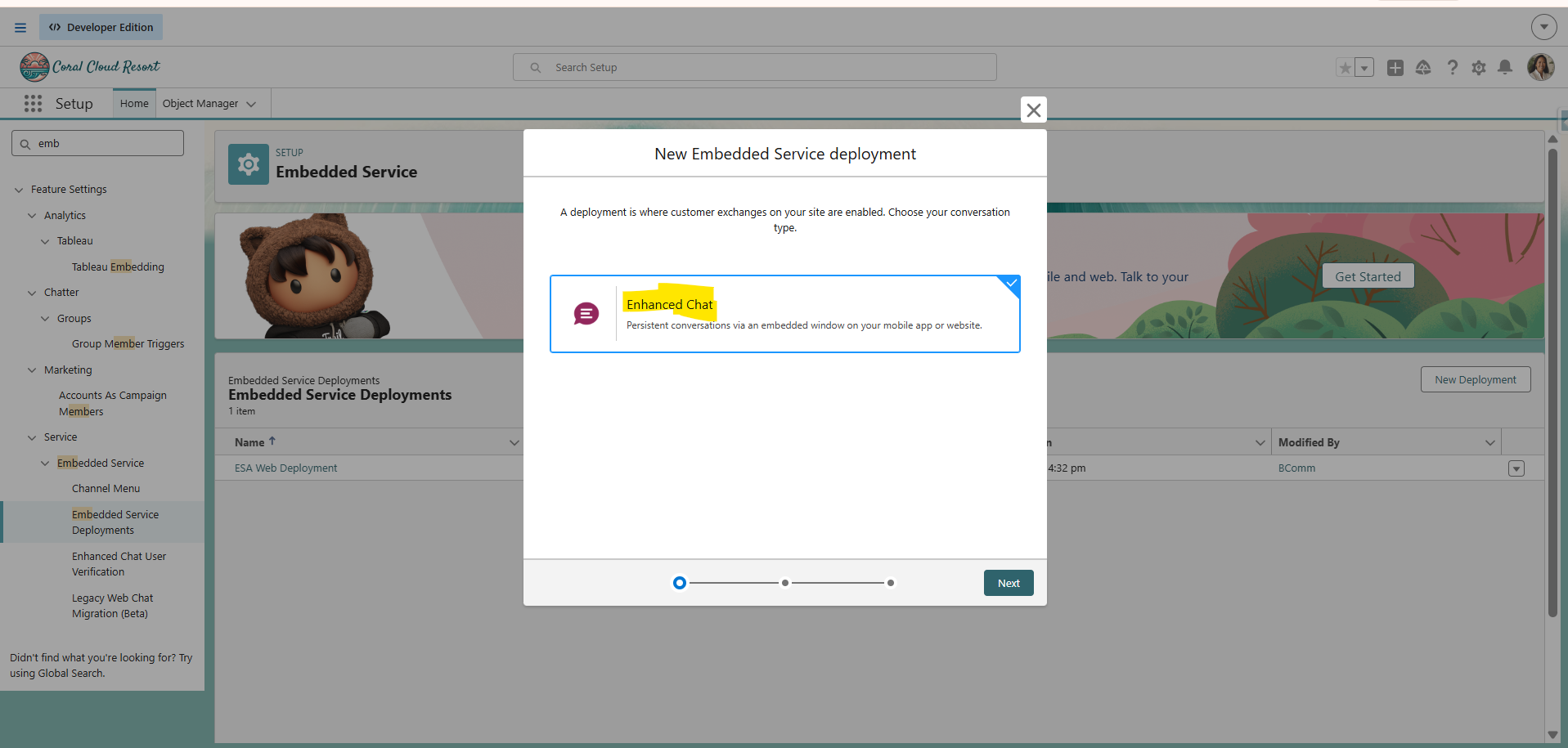Open row actions for ESA Web Deployment

(x=1516, y=468)
